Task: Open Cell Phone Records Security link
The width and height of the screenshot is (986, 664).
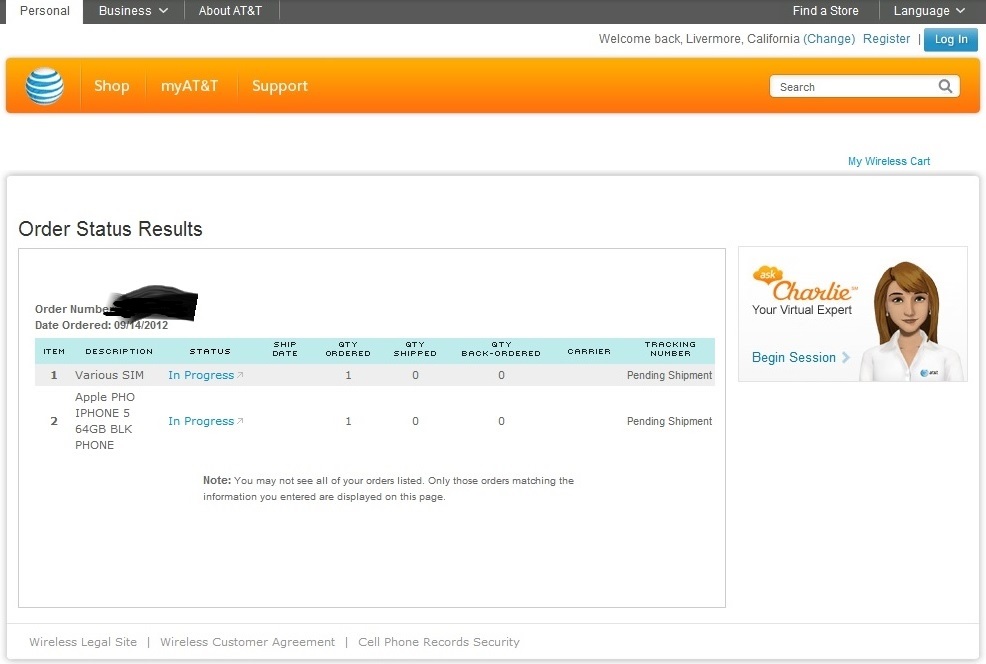Action: (x=439, y=642)
